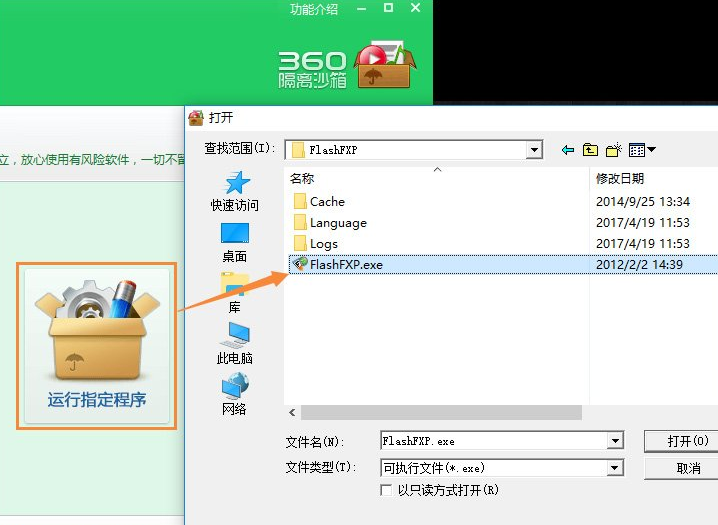Go back using the blue arrow icon
This screenshot has width=718, height=525.
pyautogui.click(x=568, y=150)
